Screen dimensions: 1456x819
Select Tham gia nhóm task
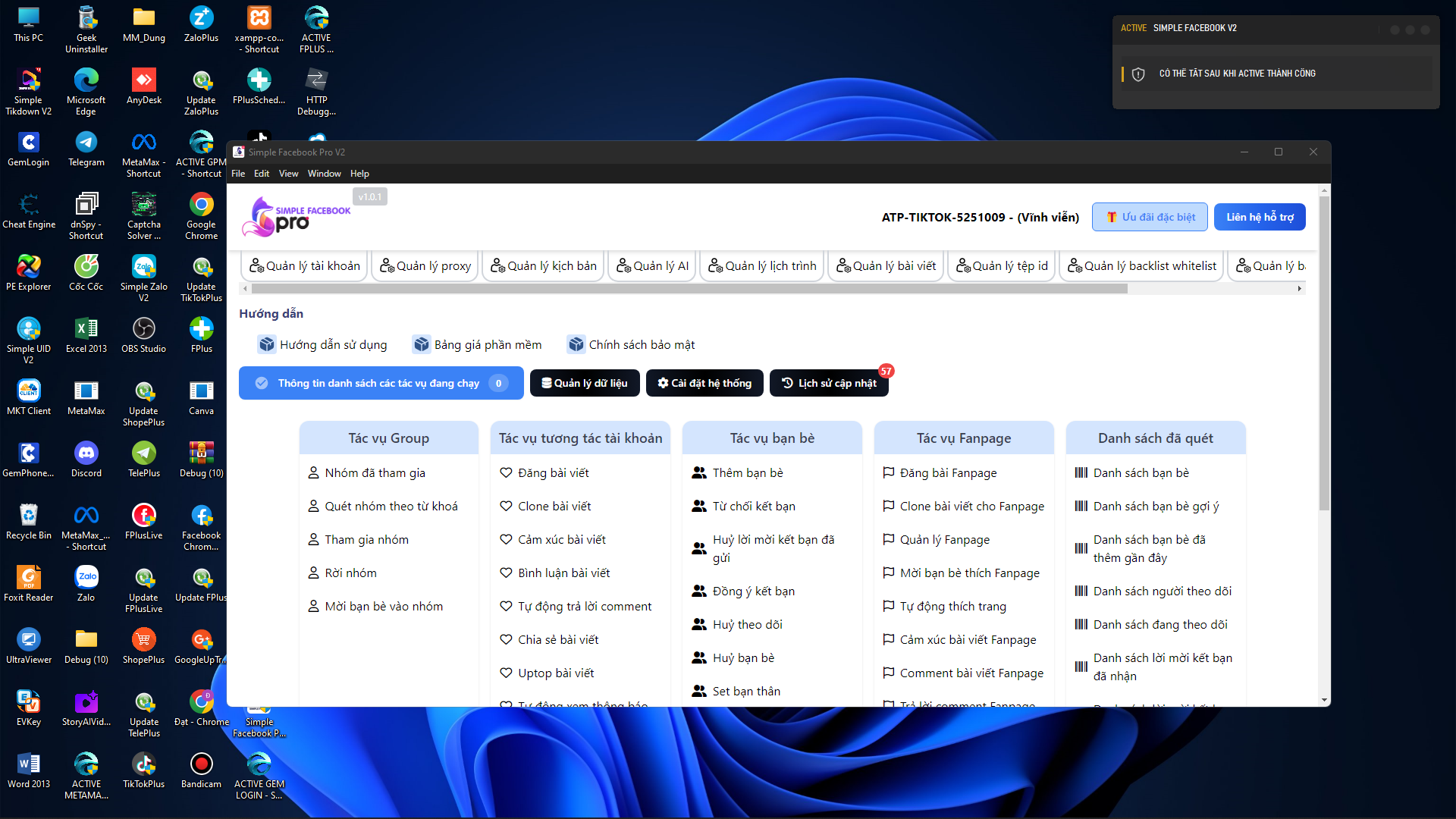[358, 539]
